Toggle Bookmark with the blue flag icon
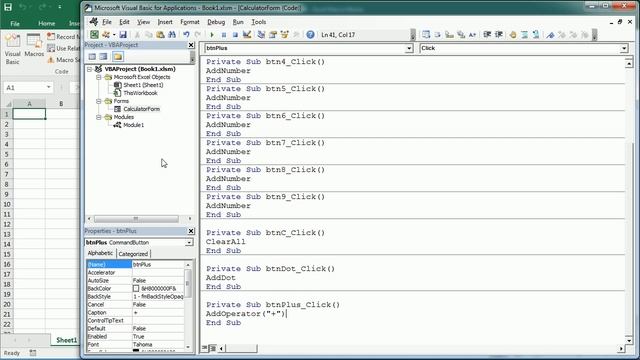 [x=551, y=35]
